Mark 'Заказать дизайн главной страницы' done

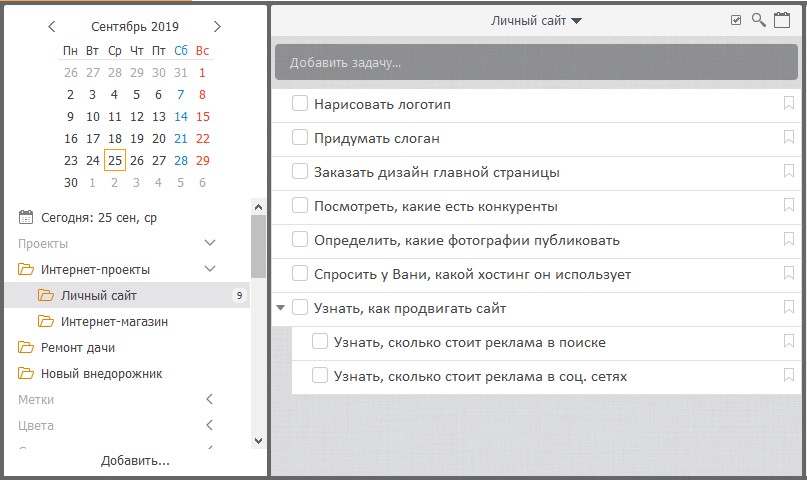[300, 171]
